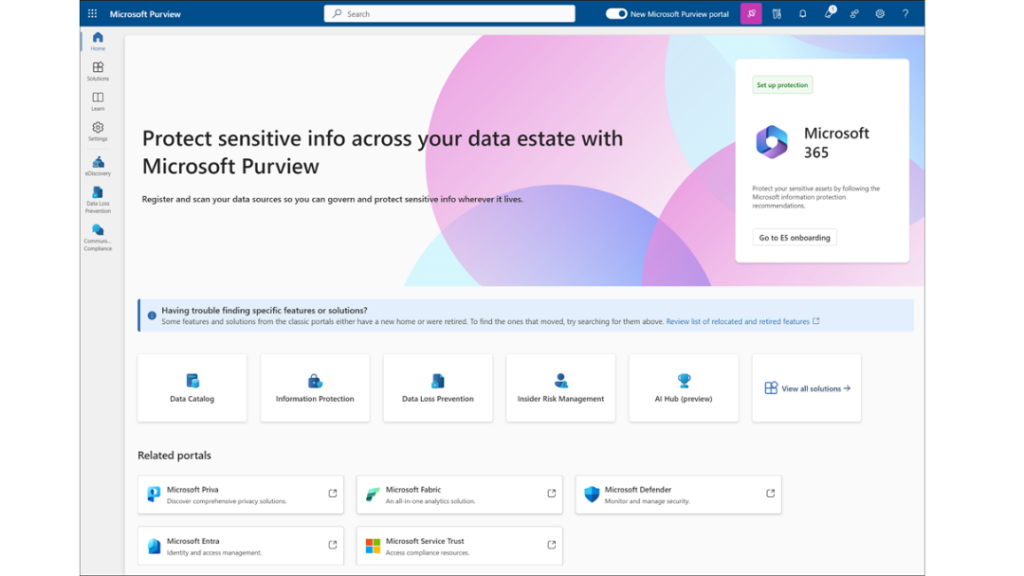1024x576 pixels.
Task: Click the Microsoft Service Trust logo icon
Action: [x=373, y=546]
